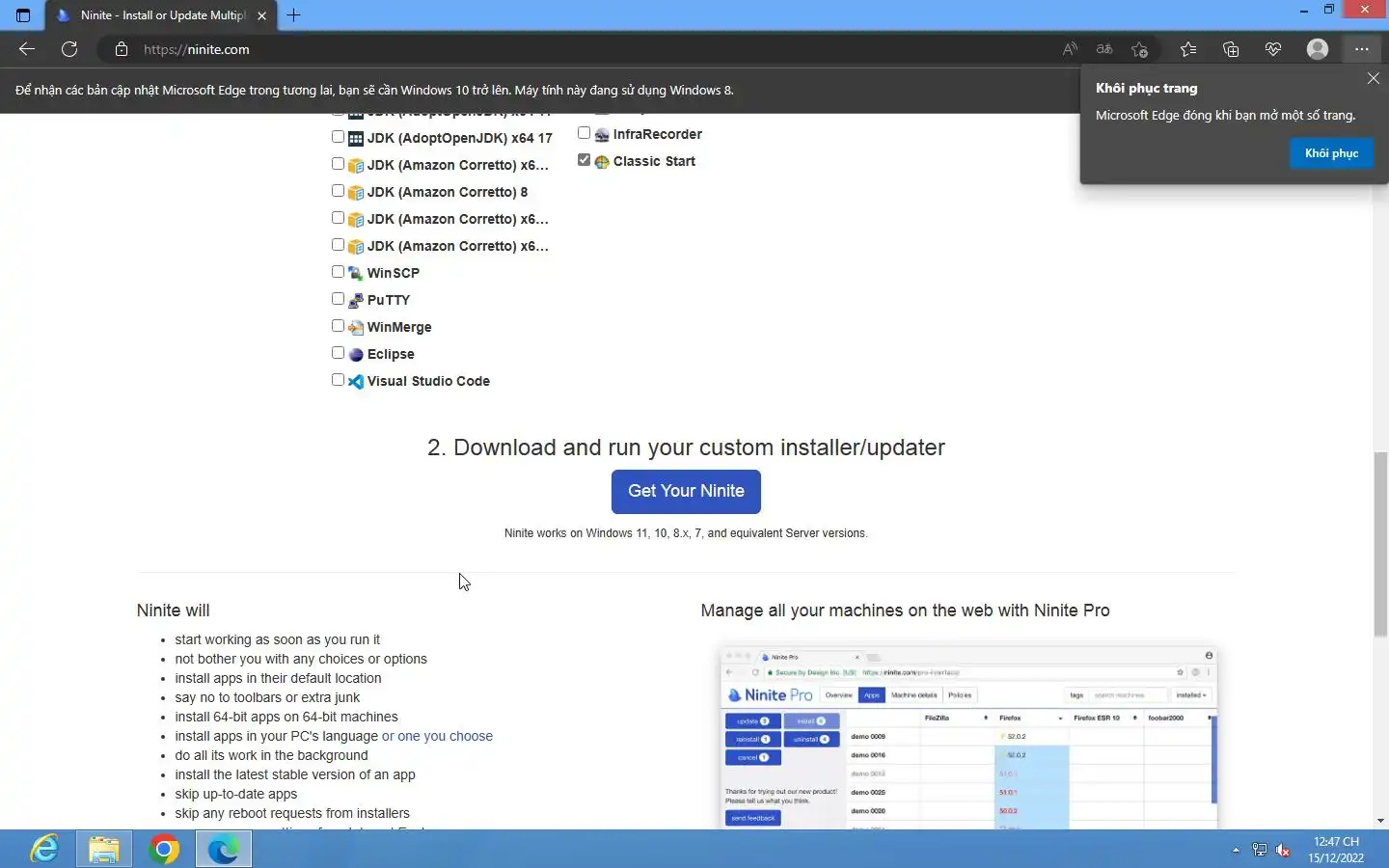Open File Explorer from the taskbar

point(104,849)
